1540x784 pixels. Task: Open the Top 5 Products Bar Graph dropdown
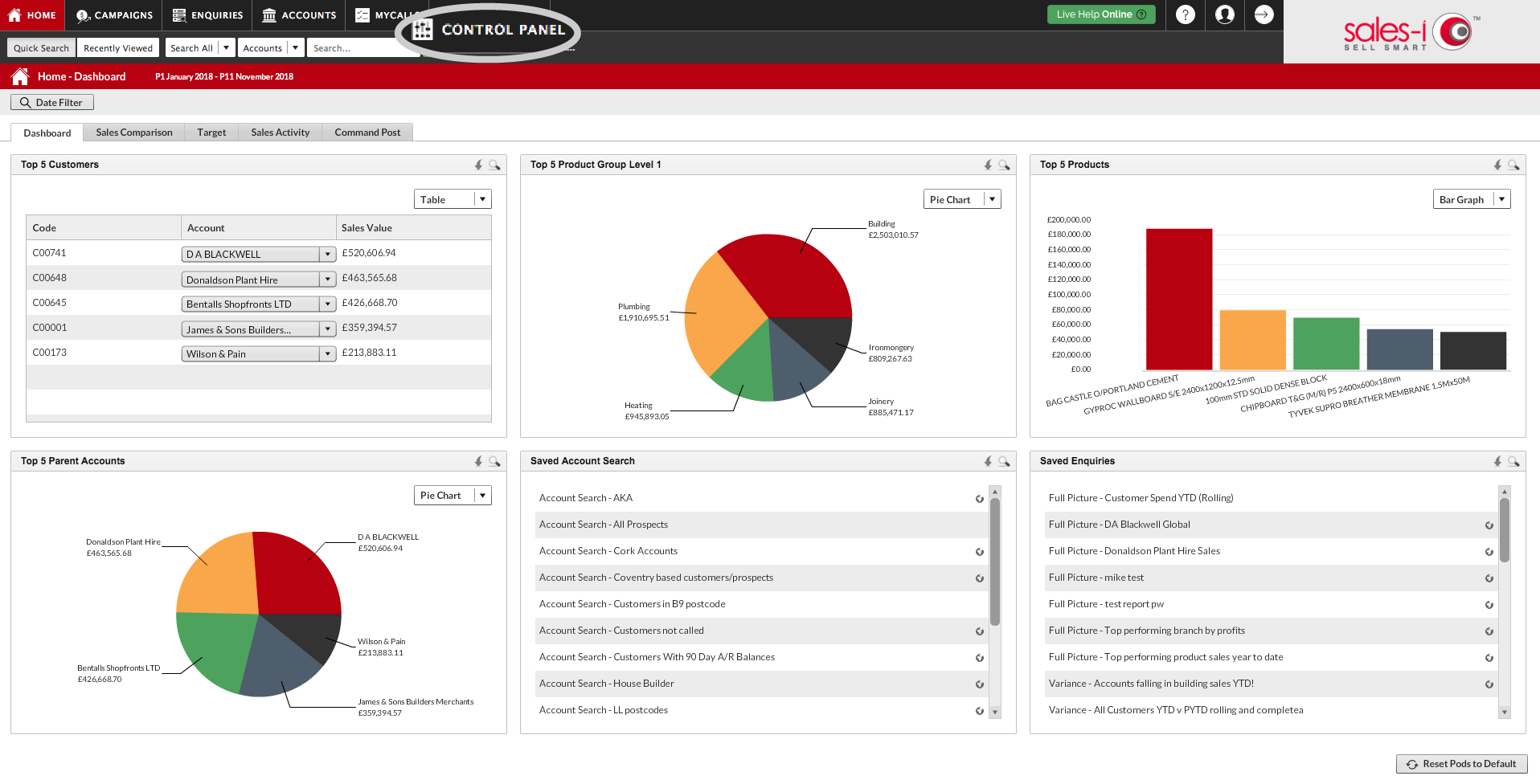[1472, 199]
